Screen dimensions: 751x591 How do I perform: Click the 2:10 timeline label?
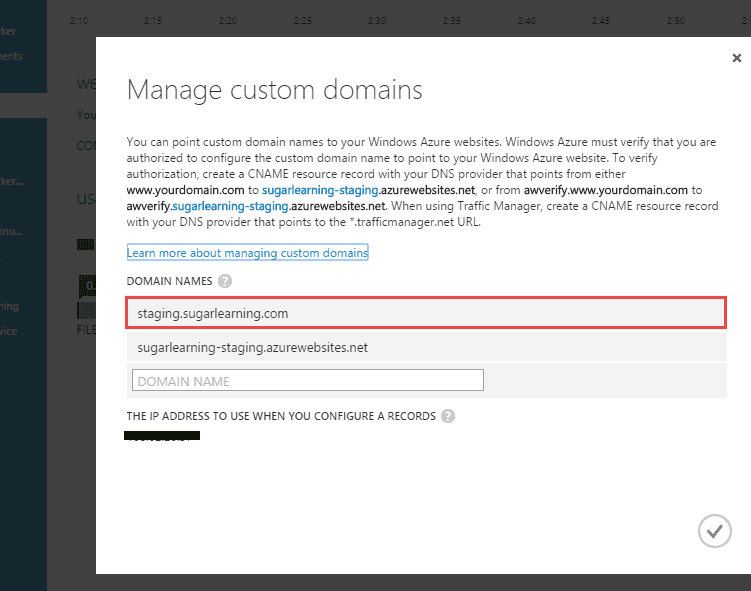click(79, 20)
